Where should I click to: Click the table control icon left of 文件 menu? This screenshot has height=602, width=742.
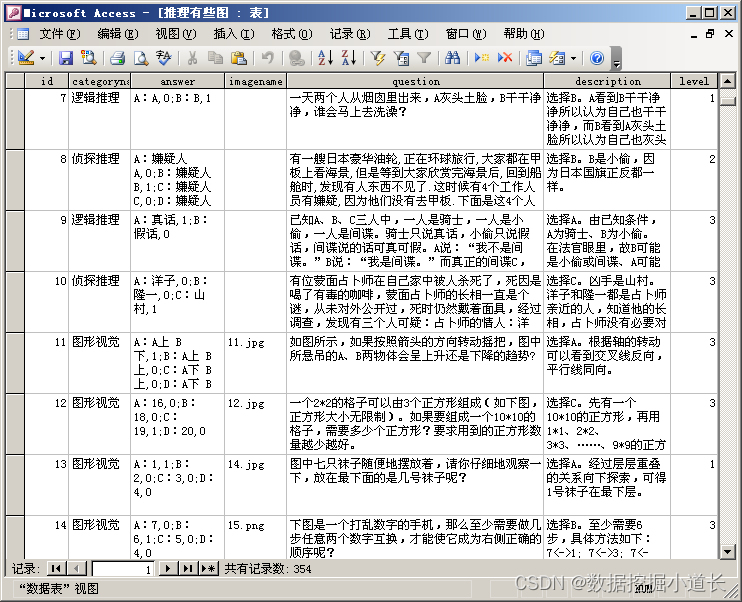click(22, 34)
